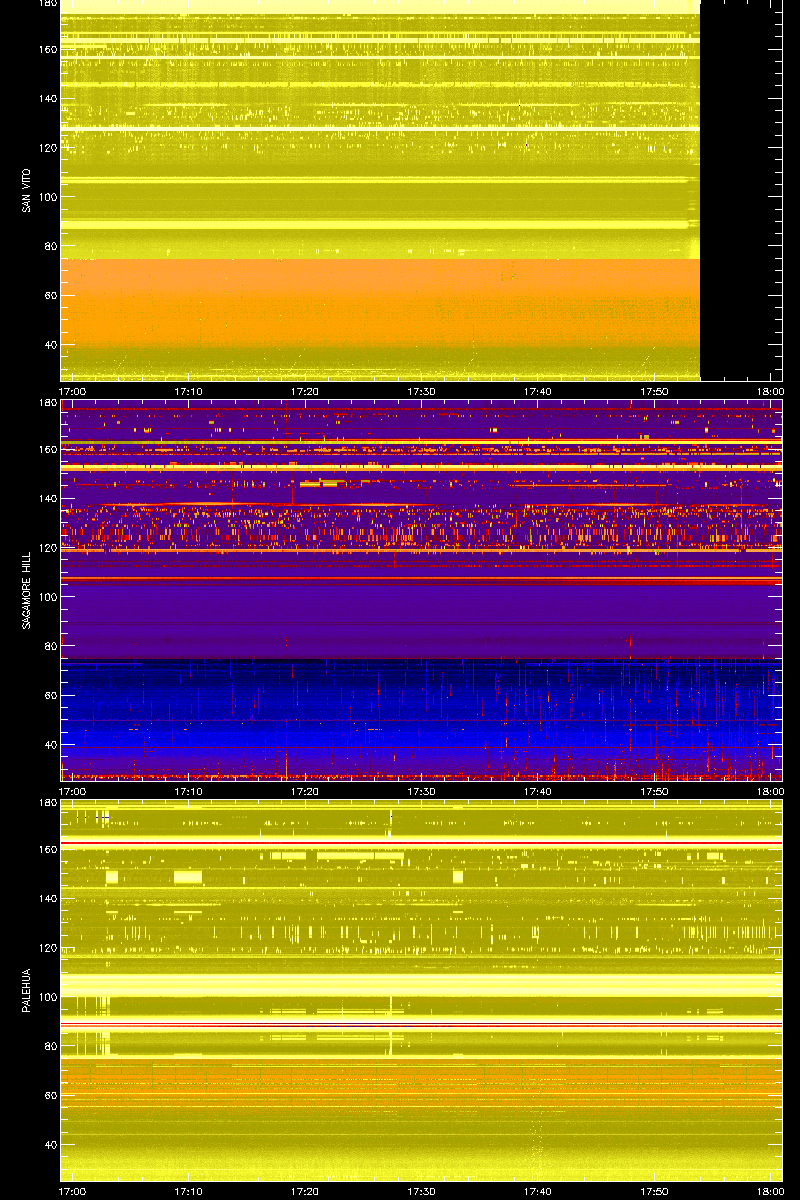Click the 80 frequency tick on Sagamore Hill axis
The image size is (800, 1200).
(50, 646)
